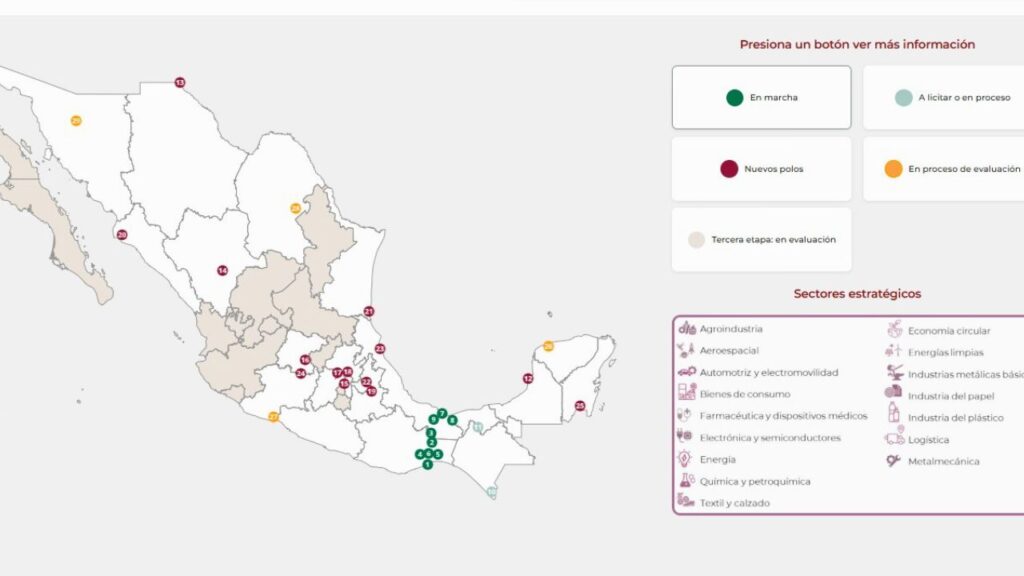
Task: Click the Química y petroquímica flask icon
Action: point(686,481)
